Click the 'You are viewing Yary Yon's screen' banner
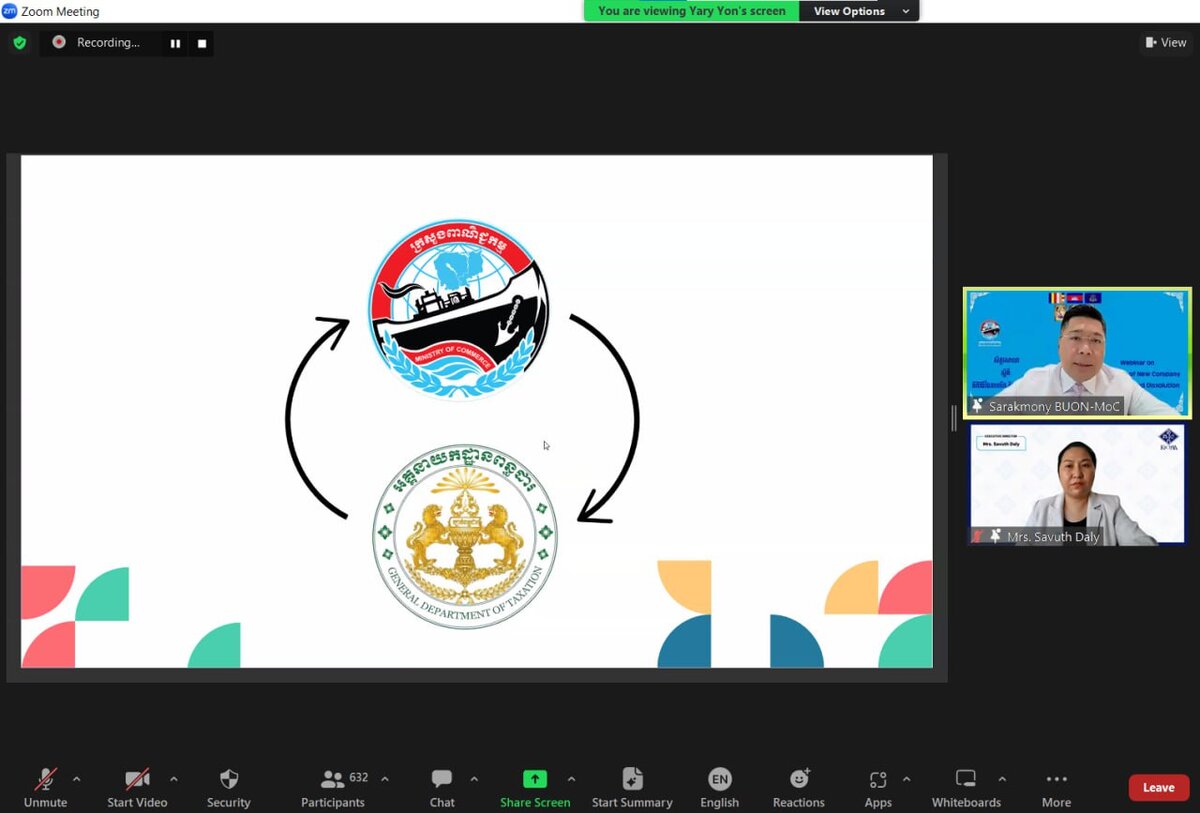Viewport: 1200px width, 813px height. coord(692,11)
